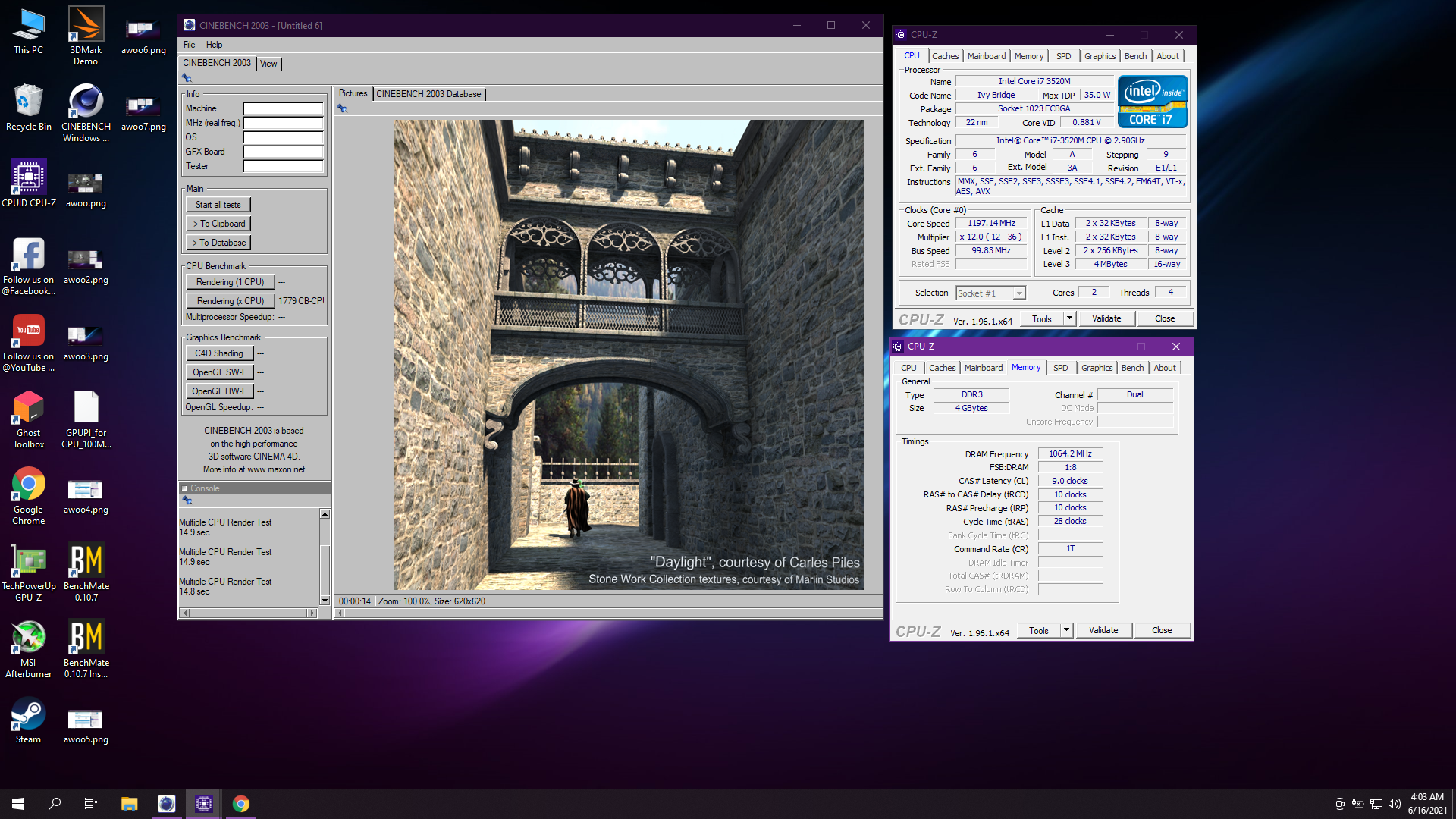Click the GFX-Board input field

click(x=283, y=152)
